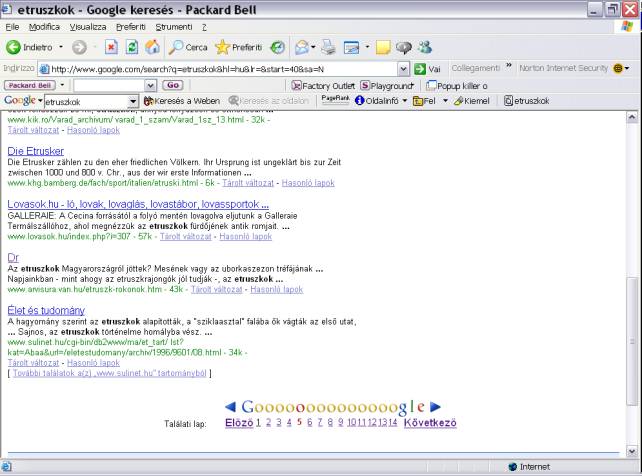Click the edit page toolbar icon
Viewport: 642px width, 476px height.
(351, 47)
